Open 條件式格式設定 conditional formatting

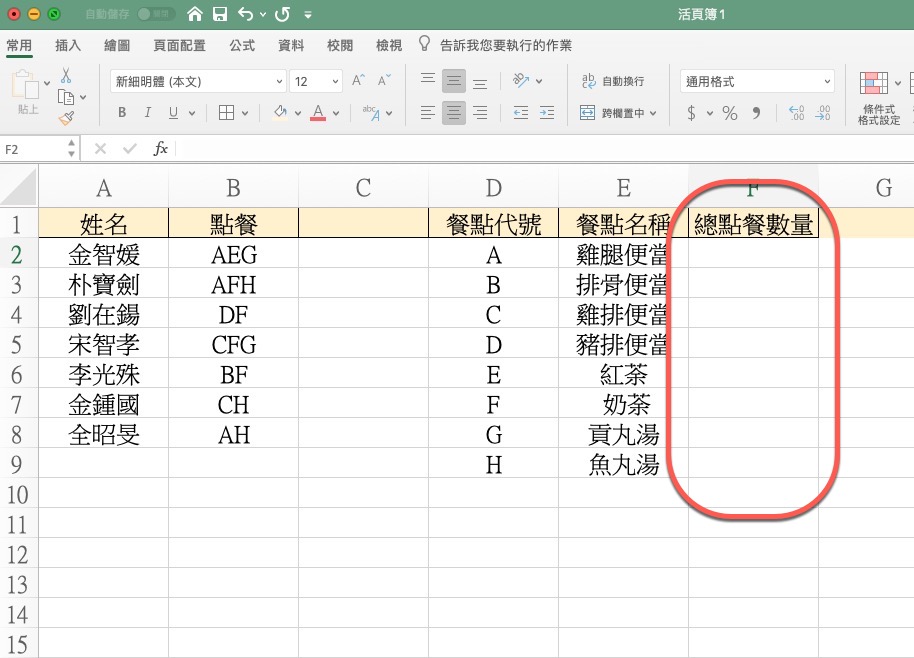click(x=878, y=98)
